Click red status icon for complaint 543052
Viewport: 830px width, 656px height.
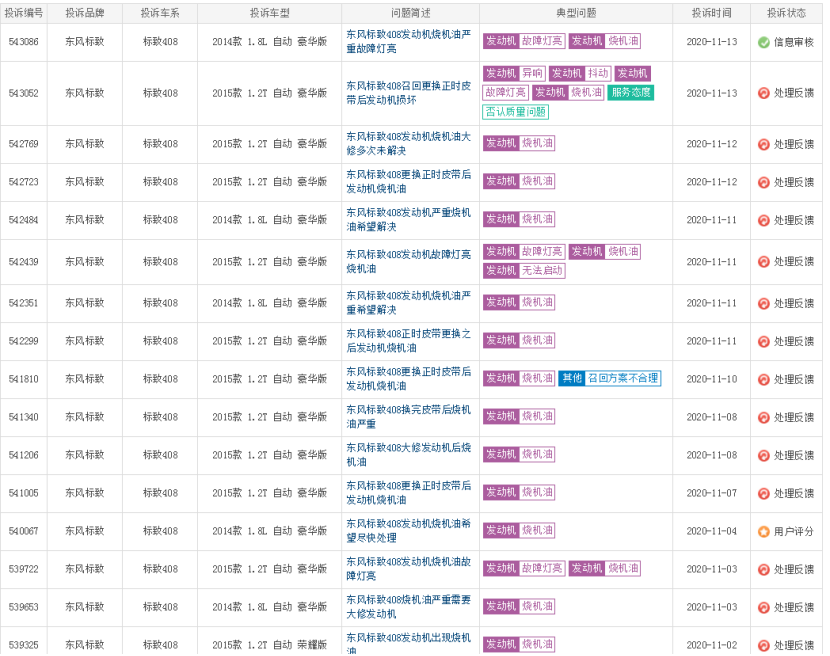click(763, 93)
